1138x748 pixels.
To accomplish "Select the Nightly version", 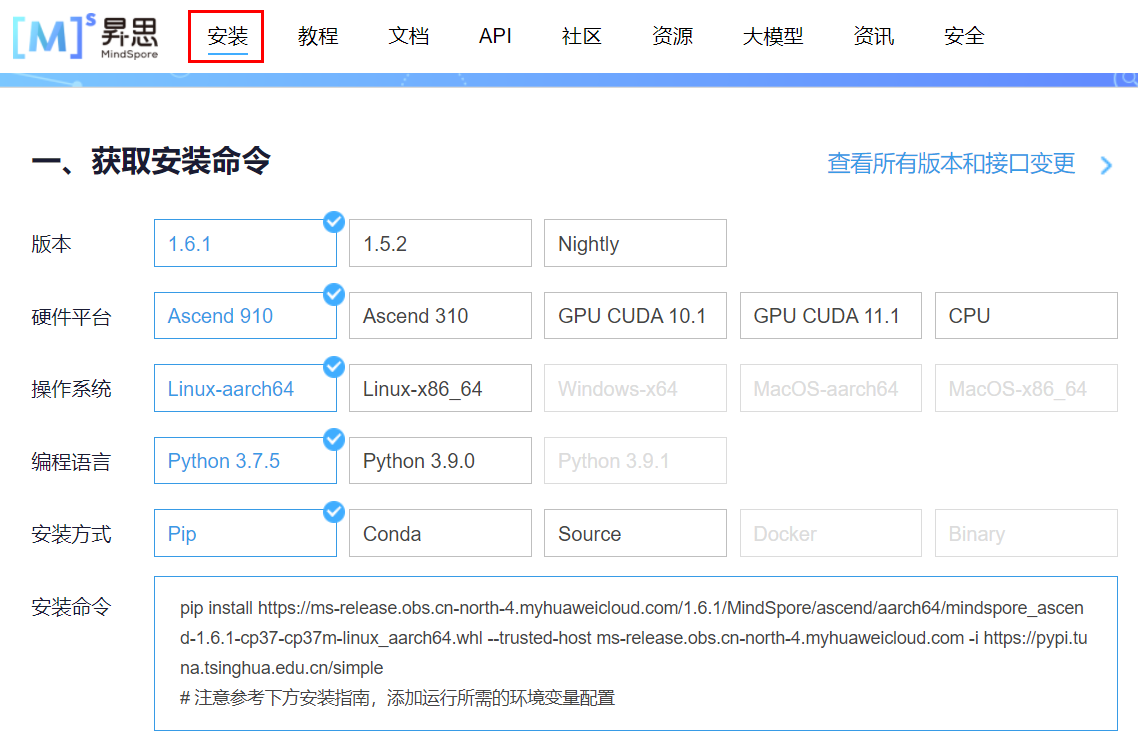I will [x=635, y=243].
